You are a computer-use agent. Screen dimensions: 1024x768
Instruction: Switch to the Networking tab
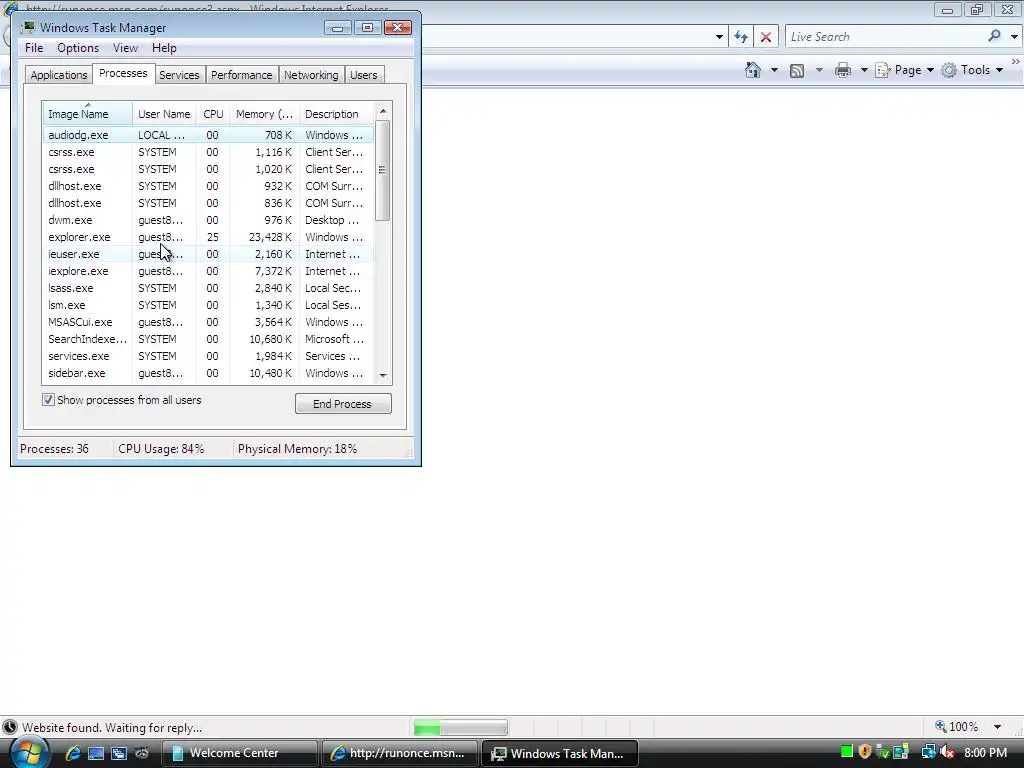click(311, 74)
